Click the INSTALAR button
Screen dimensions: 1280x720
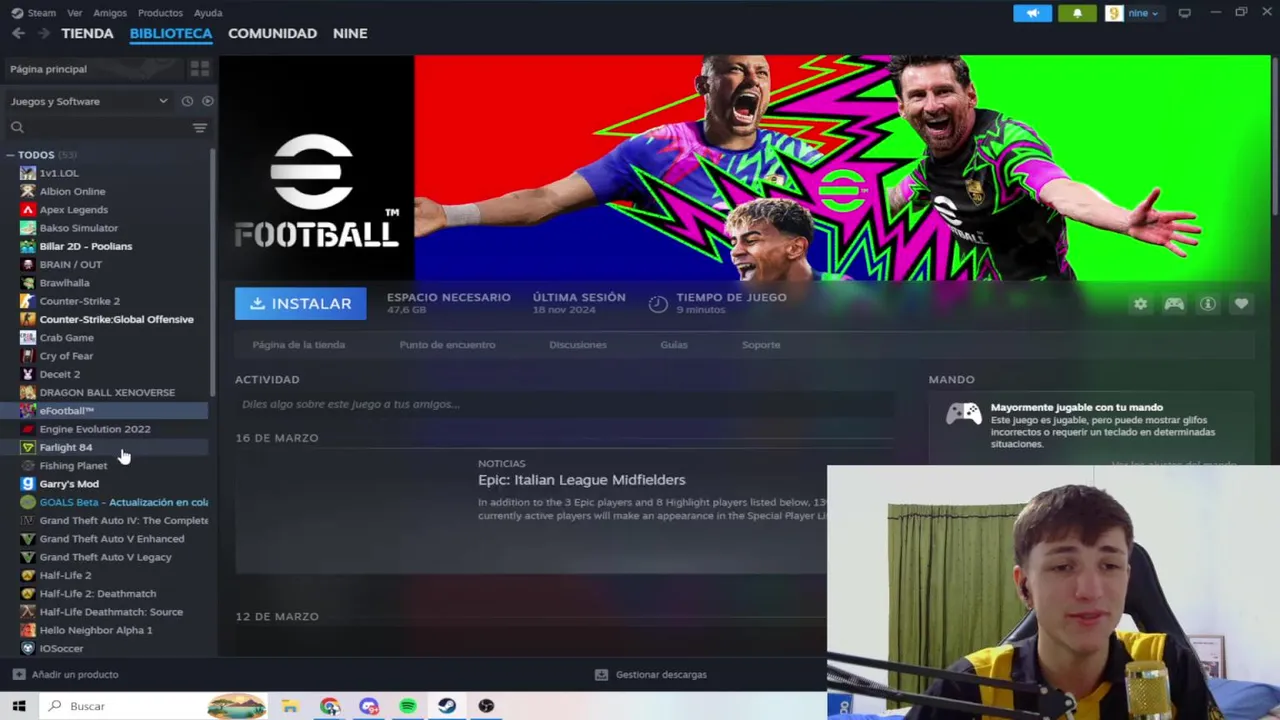300,304
